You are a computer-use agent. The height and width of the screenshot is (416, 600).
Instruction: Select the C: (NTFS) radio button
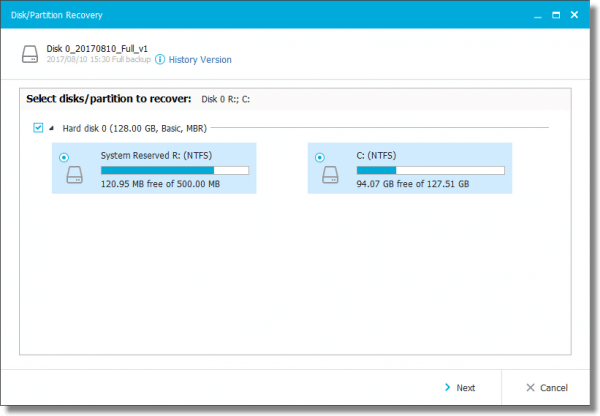(x=320, y=157)
